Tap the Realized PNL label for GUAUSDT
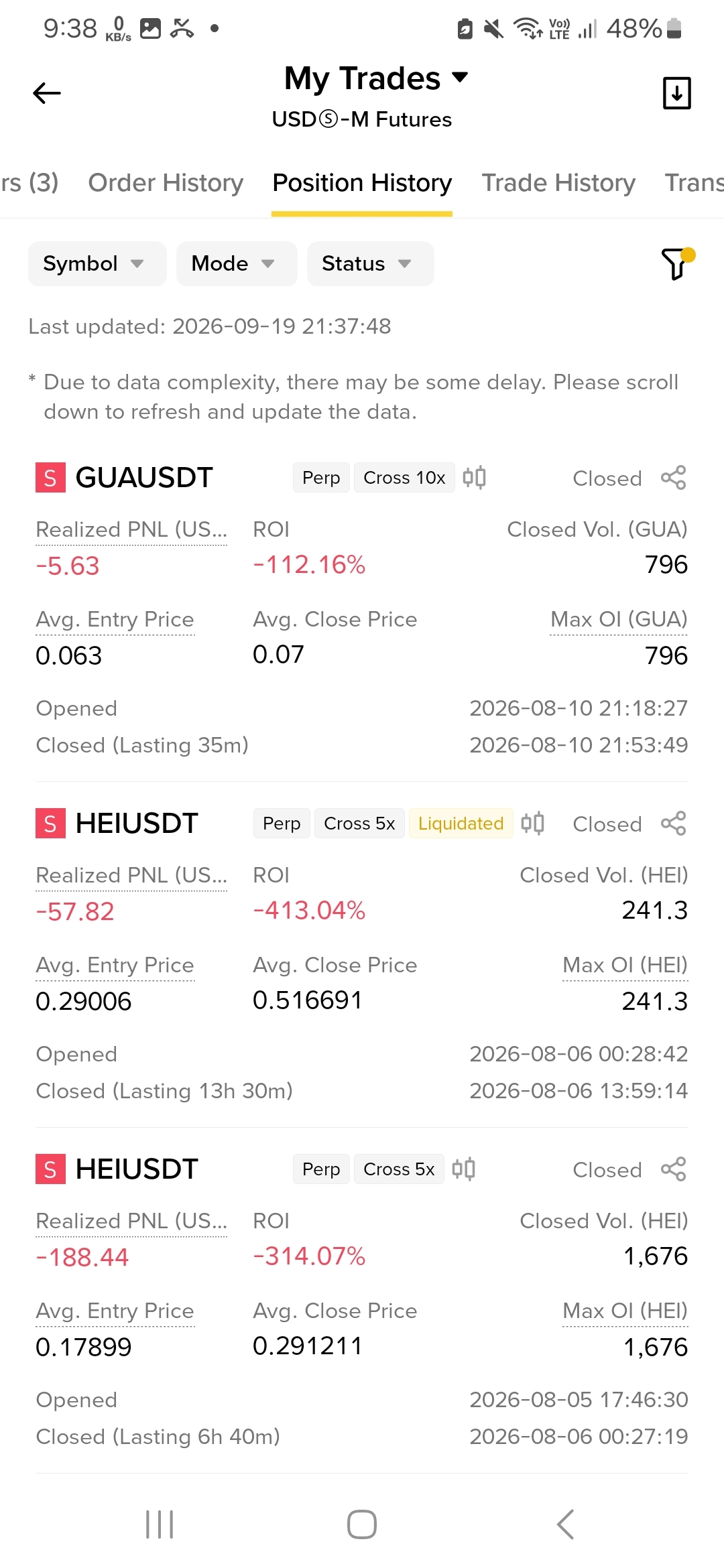Image resolution: width=724 pixels, height=1568 pixels. [x=131, y=529]
